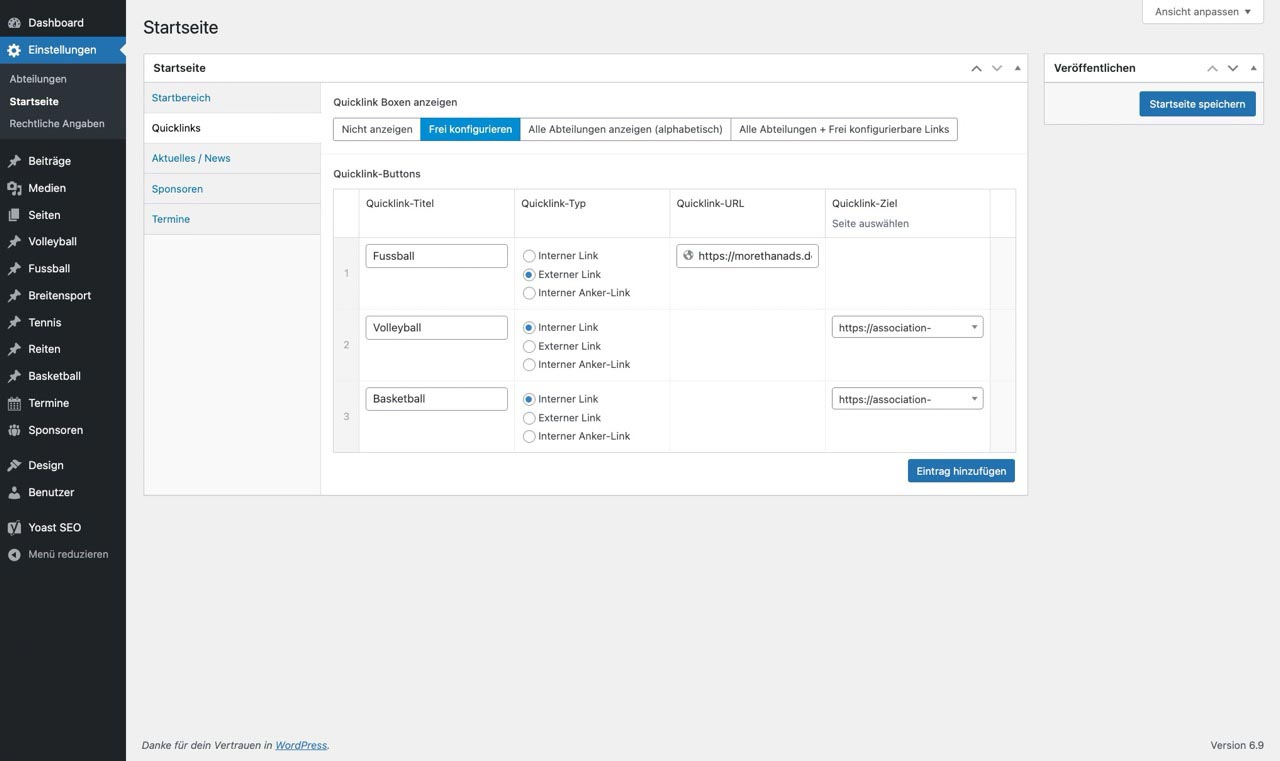Open Seiten via its pages icon

pyautogui.click(x=14, y=215)
